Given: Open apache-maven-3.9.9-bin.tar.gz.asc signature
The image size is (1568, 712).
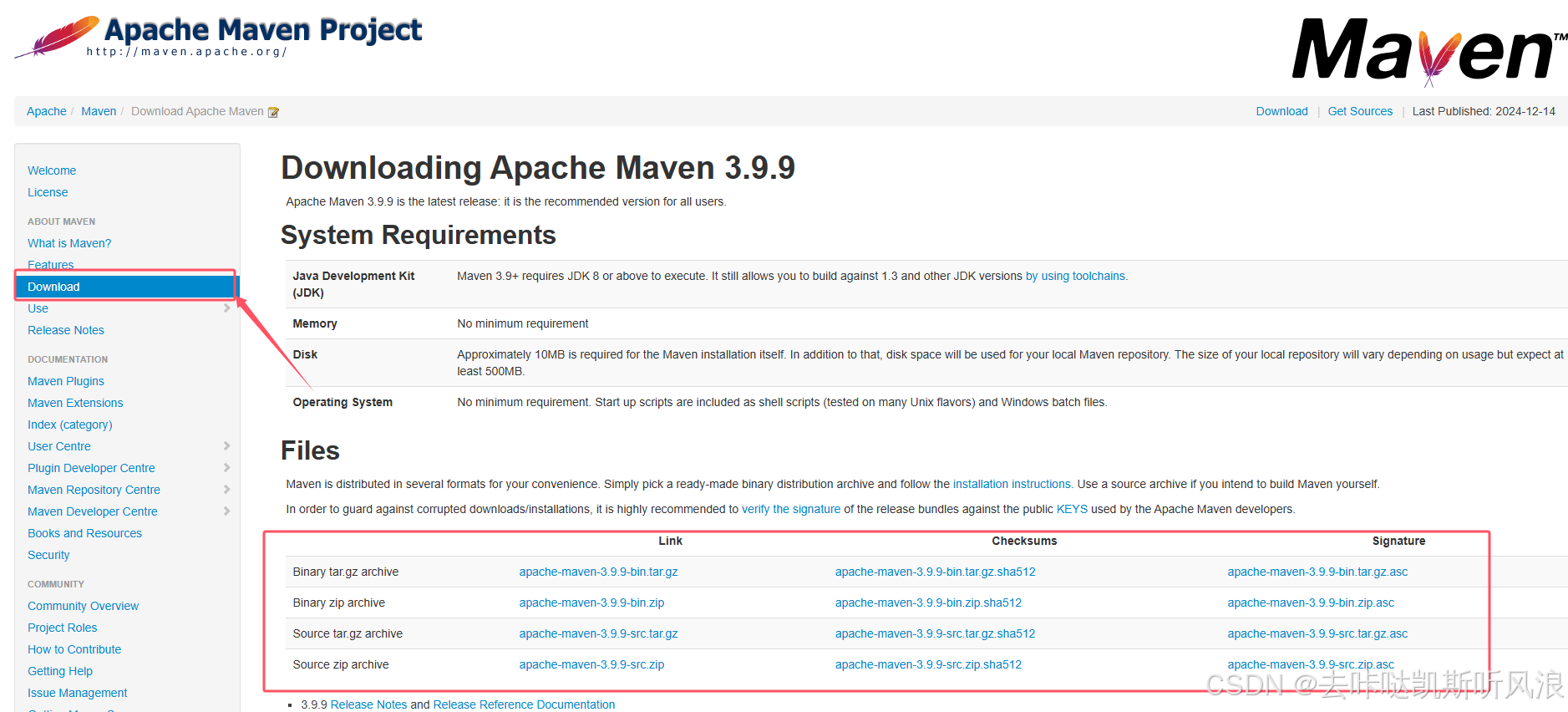Looking at the screenshot, I should pos(1317,572).
